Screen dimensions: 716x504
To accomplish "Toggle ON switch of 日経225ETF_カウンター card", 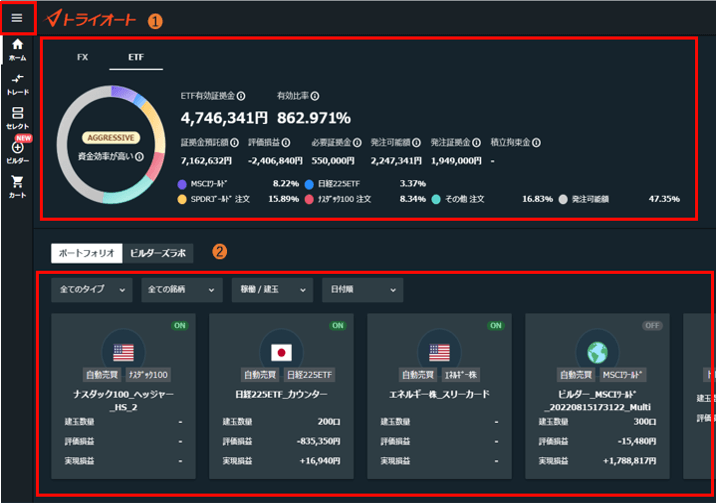I will [x=338, y=326].
